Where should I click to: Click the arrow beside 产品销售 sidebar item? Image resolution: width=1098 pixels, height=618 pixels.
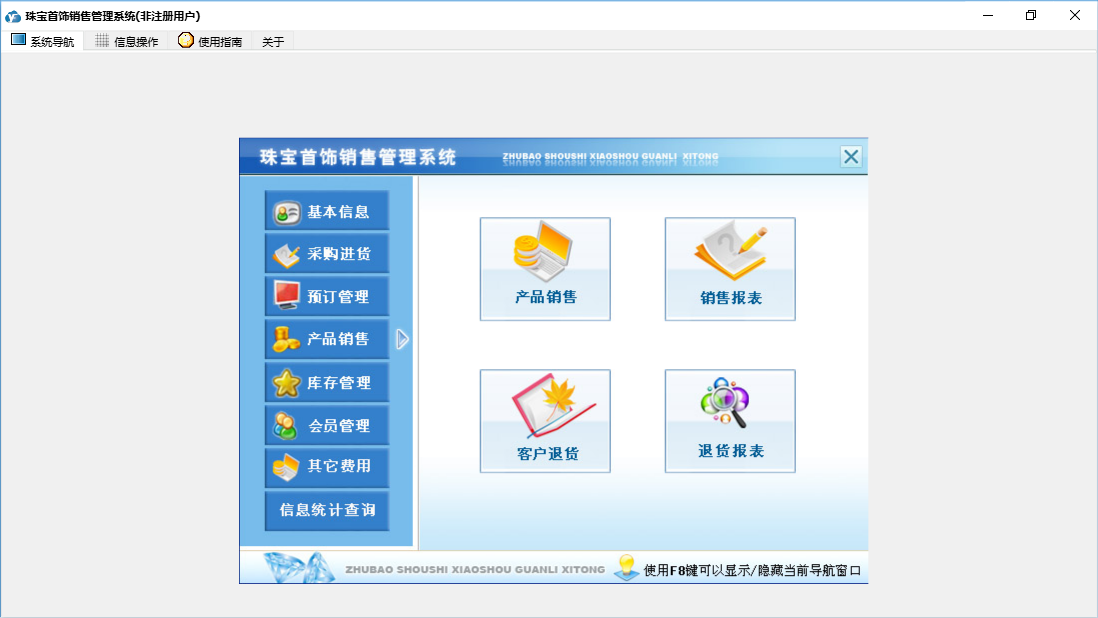[402, 339]
